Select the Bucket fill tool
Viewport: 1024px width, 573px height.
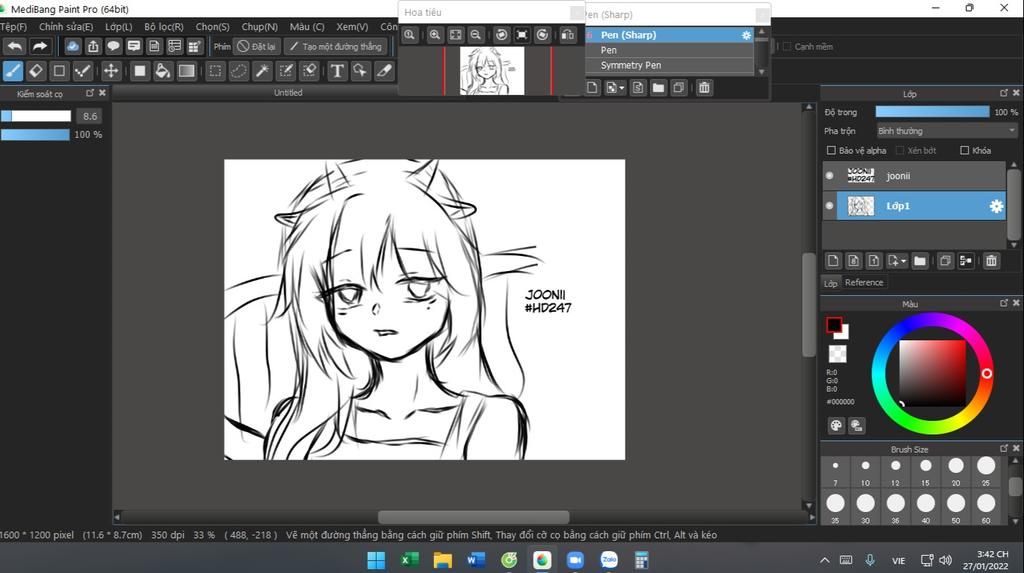(x=163, y=71)
